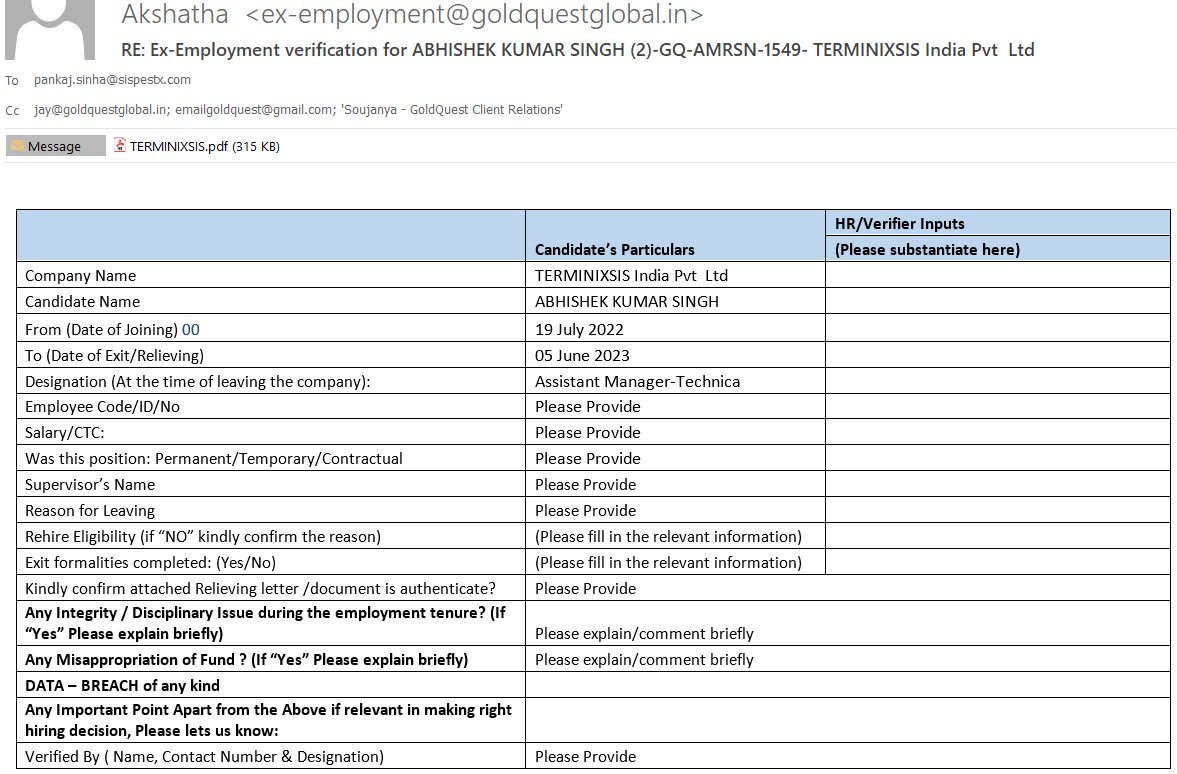The width and height of the screenshot is (1177, 774).
Task: Click sender address ex-employment@goldquestglobal.in
Action: [x=474, y=14]
